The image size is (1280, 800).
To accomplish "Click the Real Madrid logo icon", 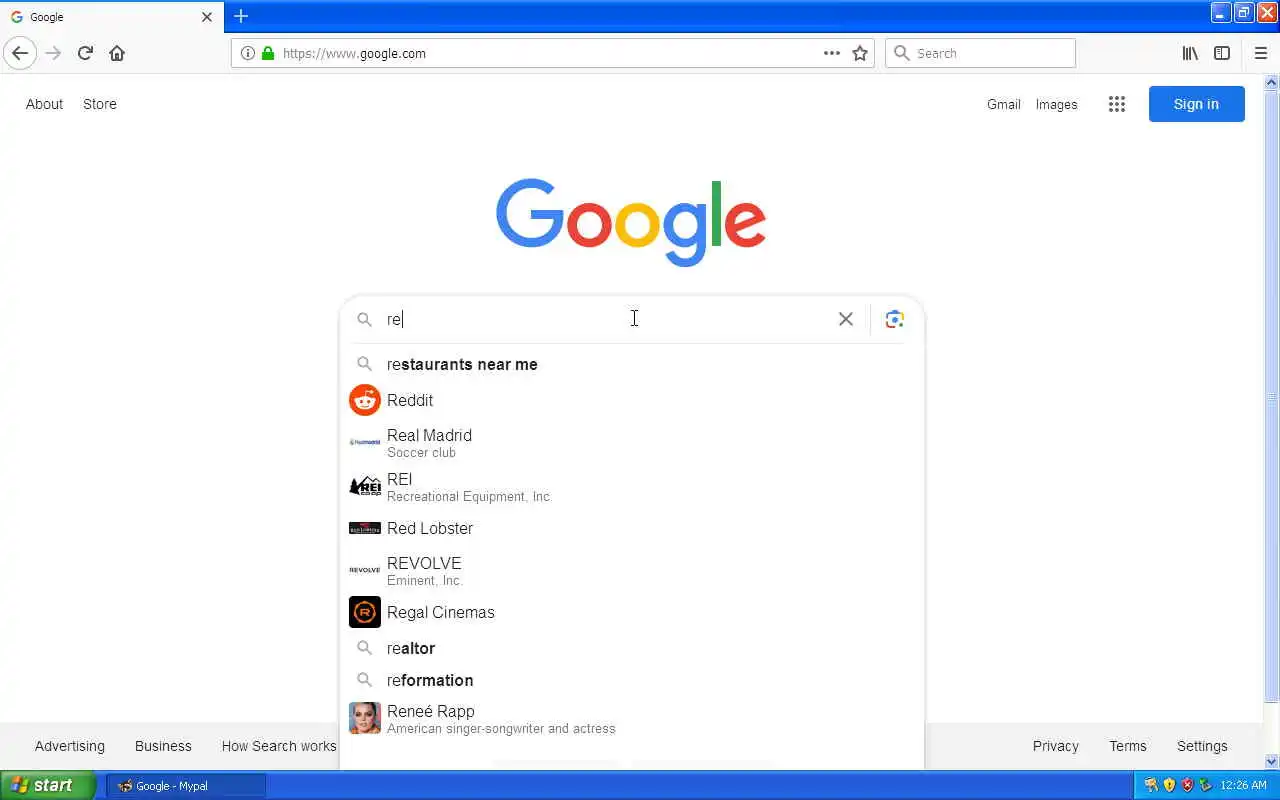I will click(x=365, y=442).
